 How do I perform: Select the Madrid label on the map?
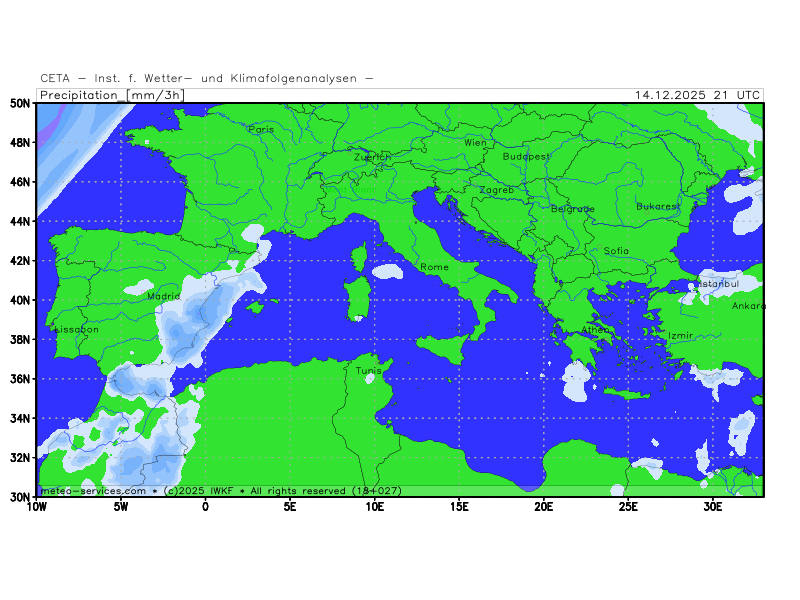[164, 296]
